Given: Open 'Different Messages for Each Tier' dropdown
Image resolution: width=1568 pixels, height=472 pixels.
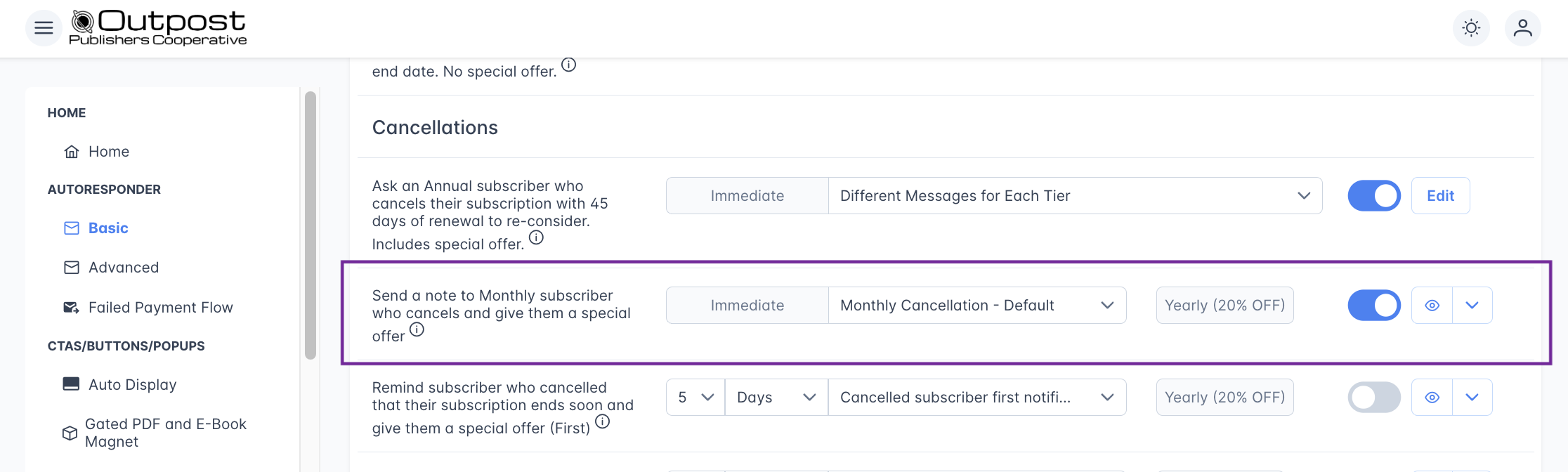Looking at the screenshot, I should [1075, 196].
